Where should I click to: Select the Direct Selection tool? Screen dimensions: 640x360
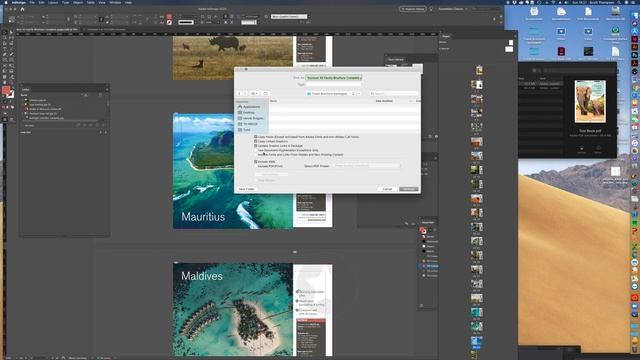[11, 32]
